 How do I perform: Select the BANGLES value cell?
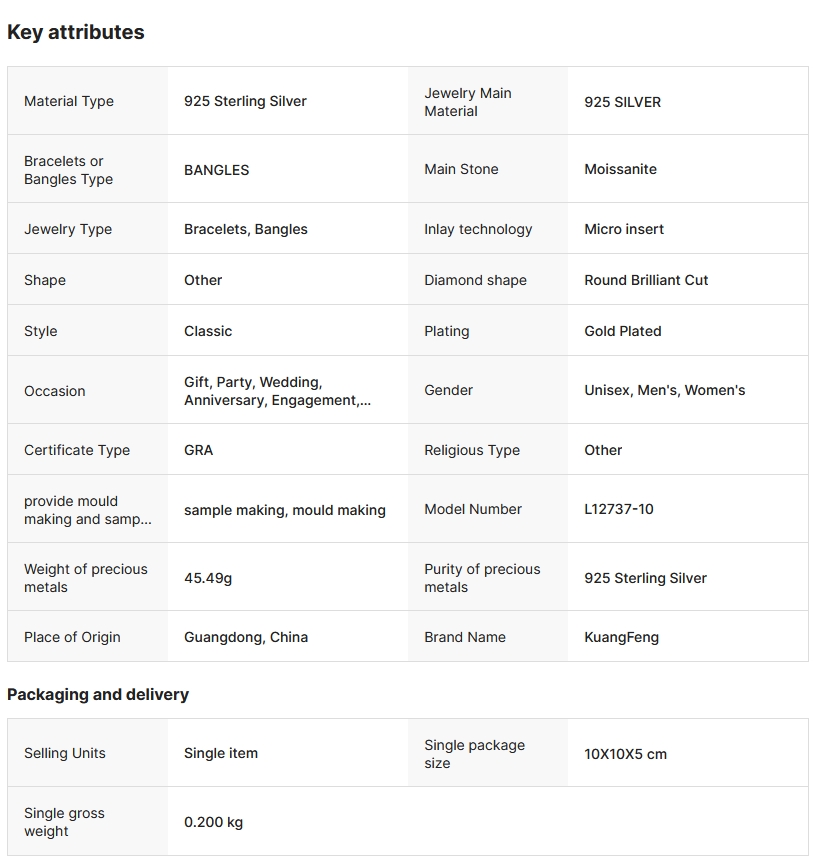coord(216,170)
